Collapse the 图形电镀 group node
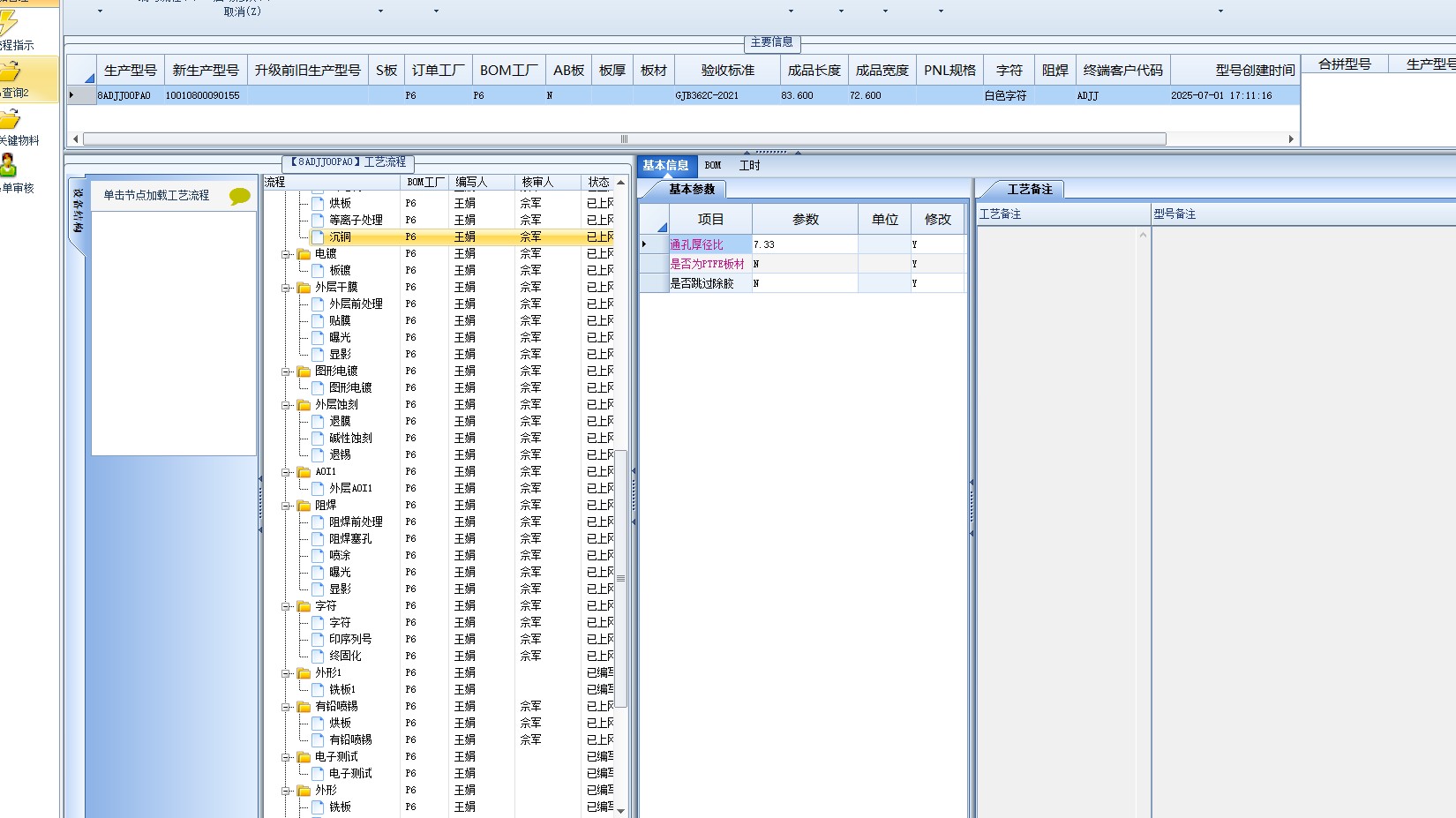This screenshot has height=818, width=1456. [x=286, y=371]
